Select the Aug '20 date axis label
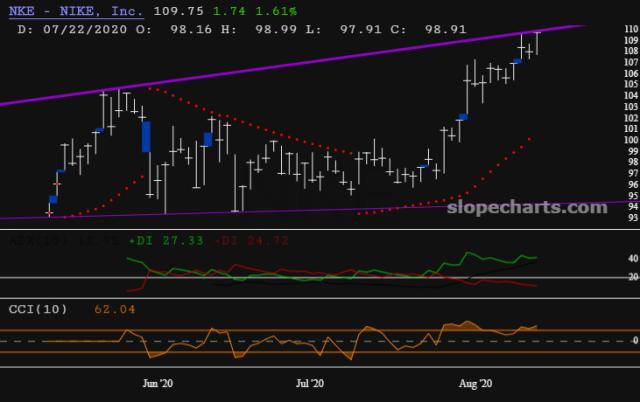The image size is (640, 402). click(474, 383)
